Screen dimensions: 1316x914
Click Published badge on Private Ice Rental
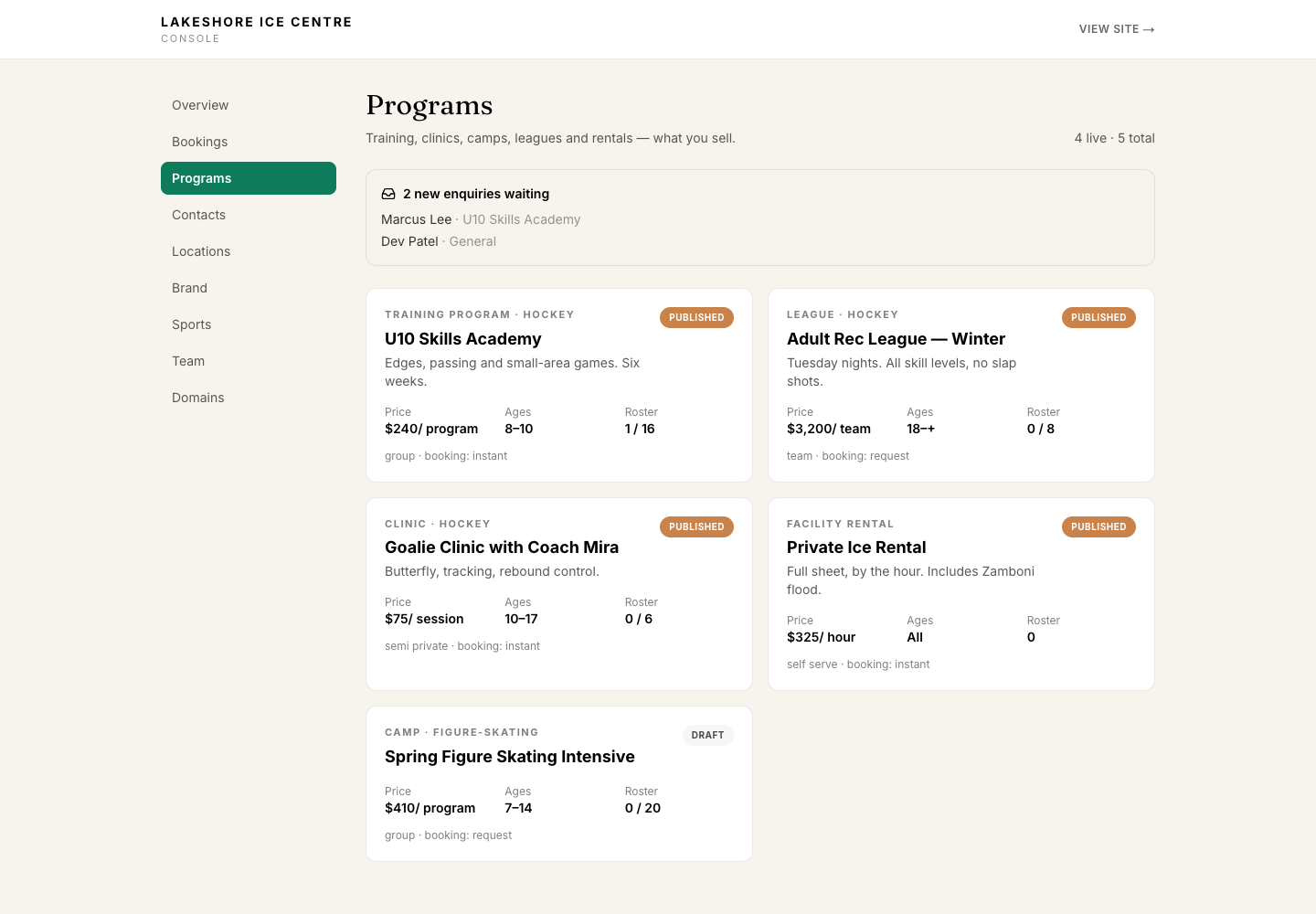tap(1098, 526)
